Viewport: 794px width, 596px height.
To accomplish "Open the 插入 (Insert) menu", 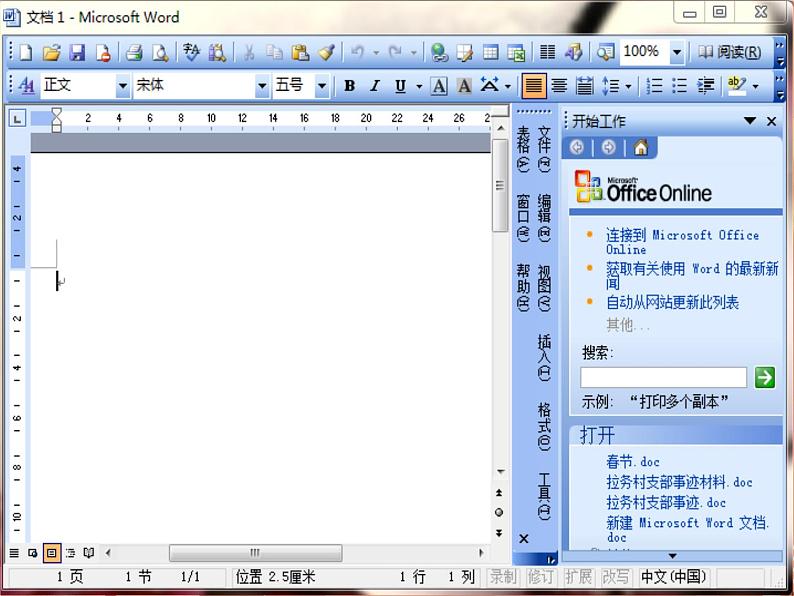I will coord(544,357).
